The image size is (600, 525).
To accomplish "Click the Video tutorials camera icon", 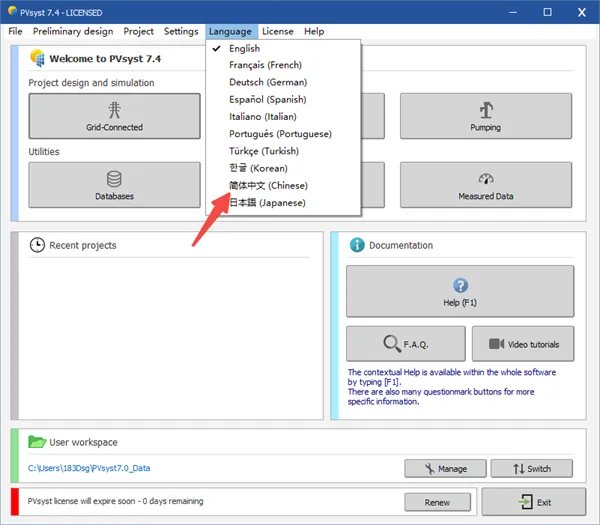I will point(496,344).
